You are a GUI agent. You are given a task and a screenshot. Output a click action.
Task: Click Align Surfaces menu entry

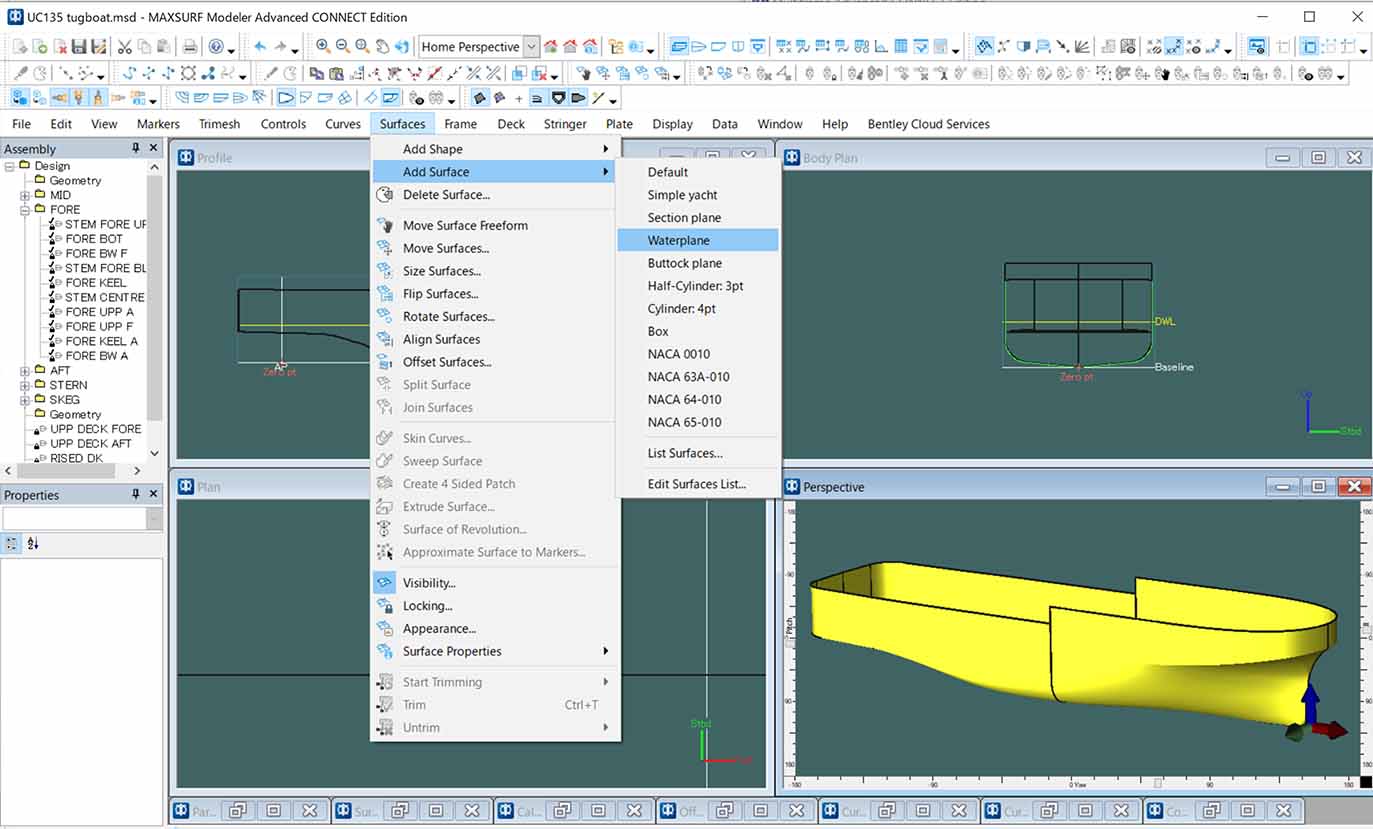[441, 339]
